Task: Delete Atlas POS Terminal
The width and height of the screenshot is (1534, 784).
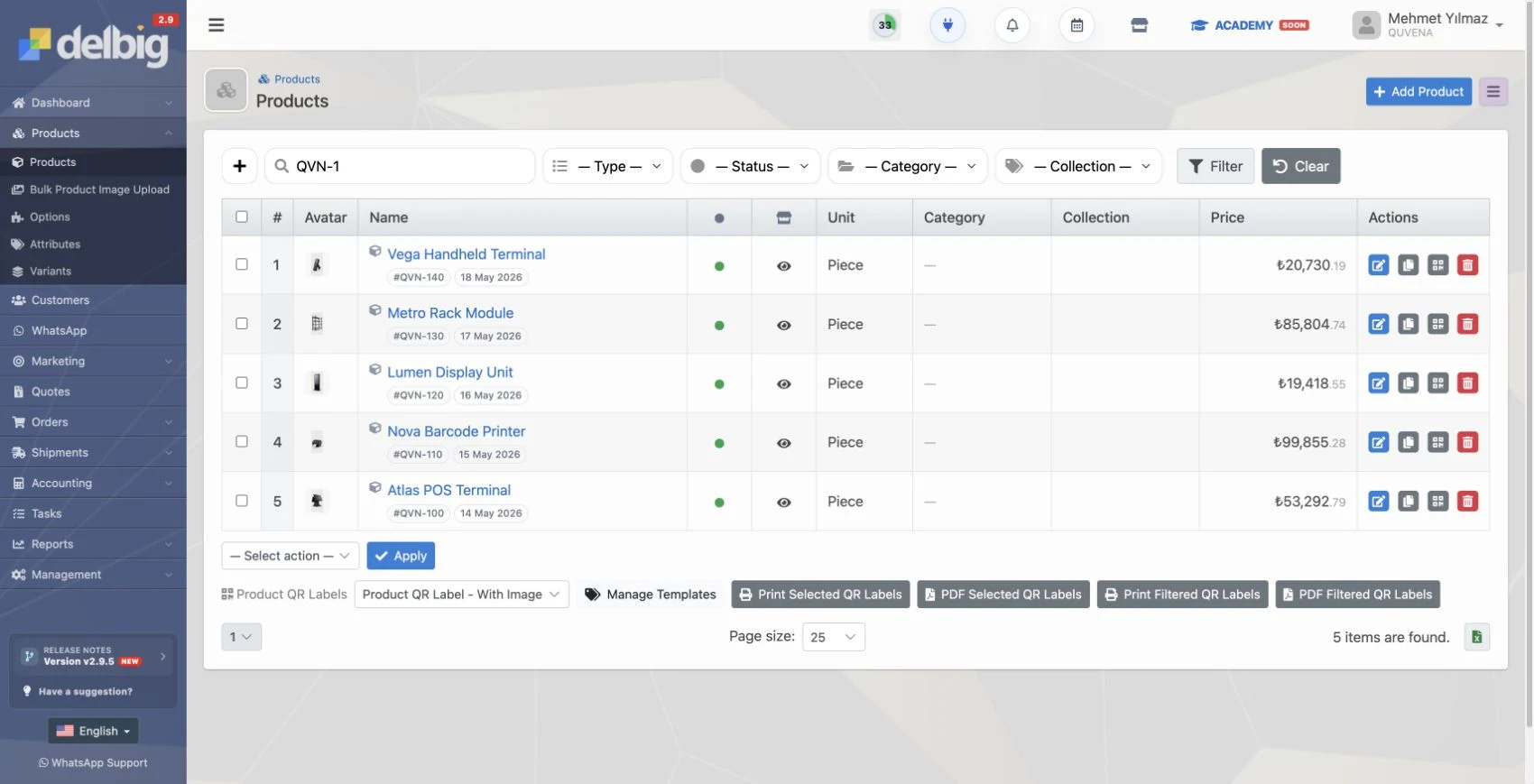Action: click(1468, 502)
